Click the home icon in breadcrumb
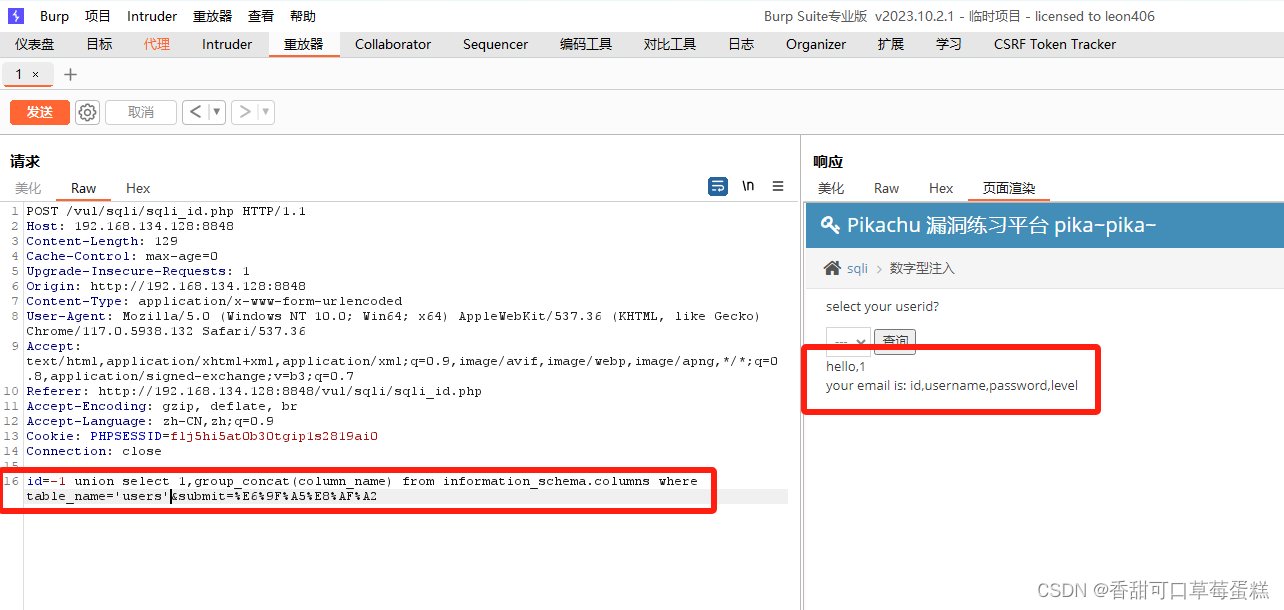Image resolution: width=1284 pixels, height=610 pixels. pos(832,268)
